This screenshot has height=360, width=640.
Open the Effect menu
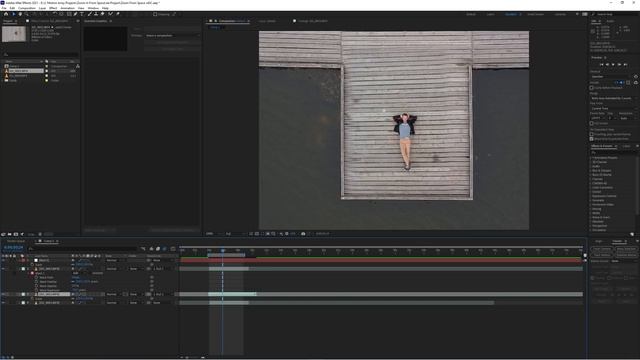[53, 8]
